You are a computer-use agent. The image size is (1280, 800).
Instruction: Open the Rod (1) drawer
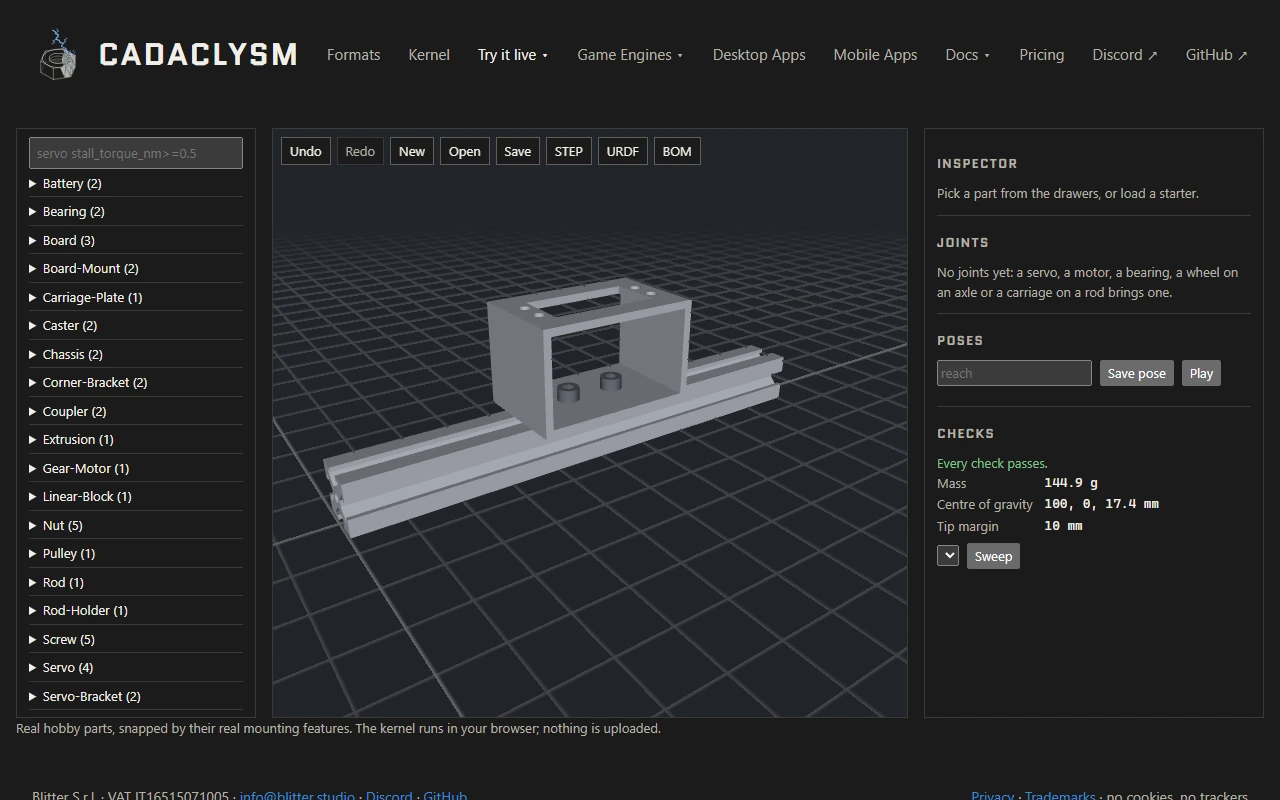pos(136,582)
